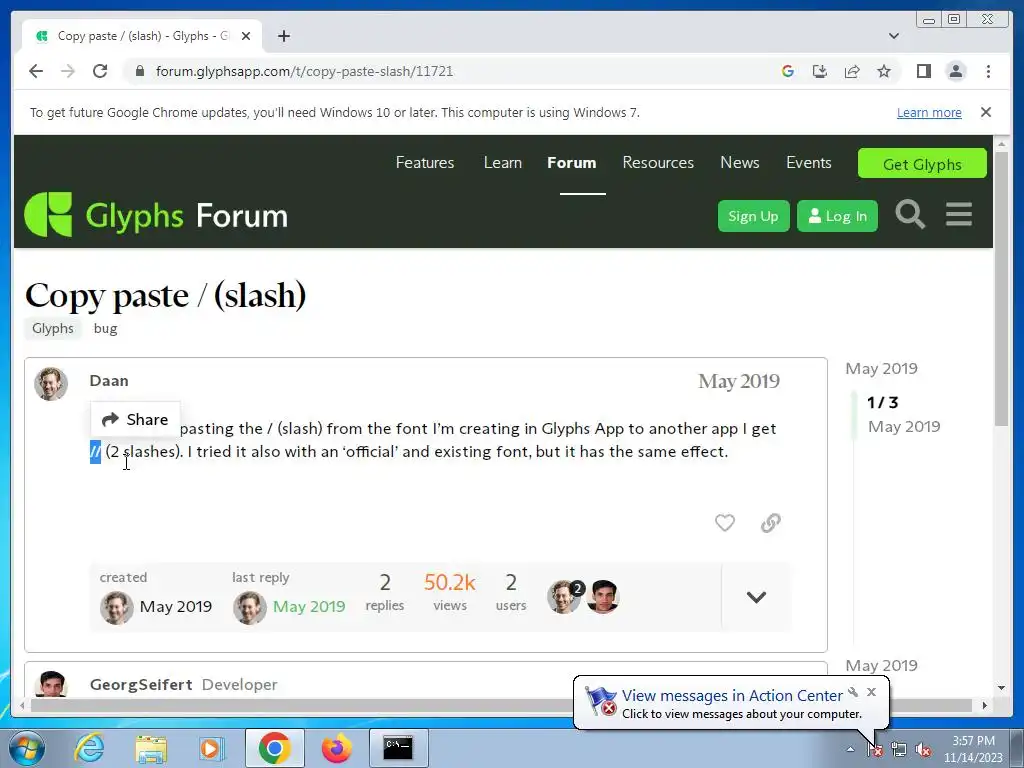
Task: Open the forum search magnifier icon
Action: click(x=910, y=214)
